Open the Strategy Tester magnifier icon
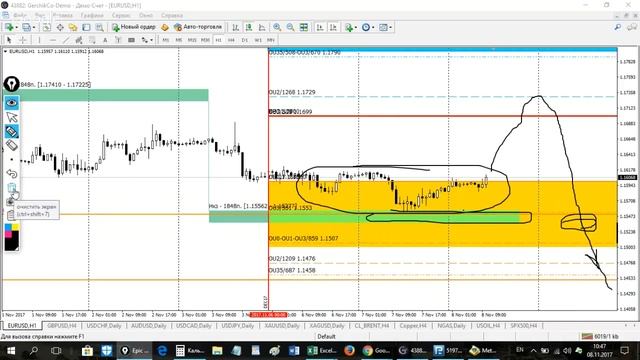The image size is (640, 360). coord(99,27)
